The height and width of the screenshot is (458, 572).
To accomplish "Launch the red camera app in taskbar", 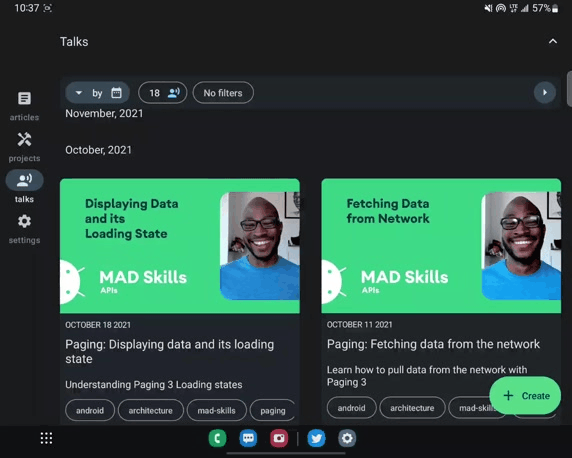I will coord(279,438).
